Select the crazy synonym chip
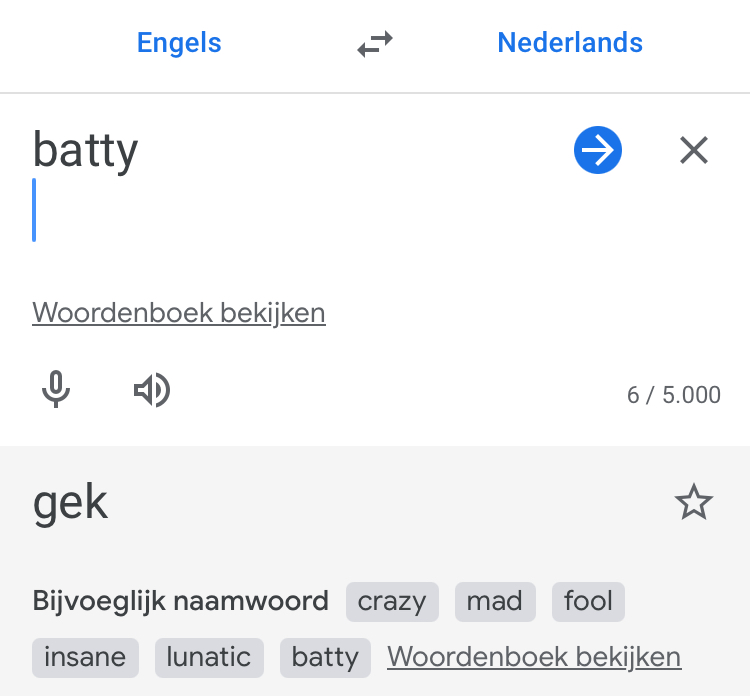 click(x=392, y=602)
